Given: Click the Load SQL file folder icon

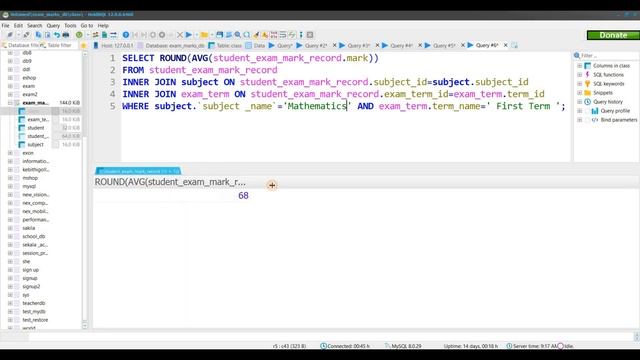Looking at the screenshot, I should coord(204,35).
